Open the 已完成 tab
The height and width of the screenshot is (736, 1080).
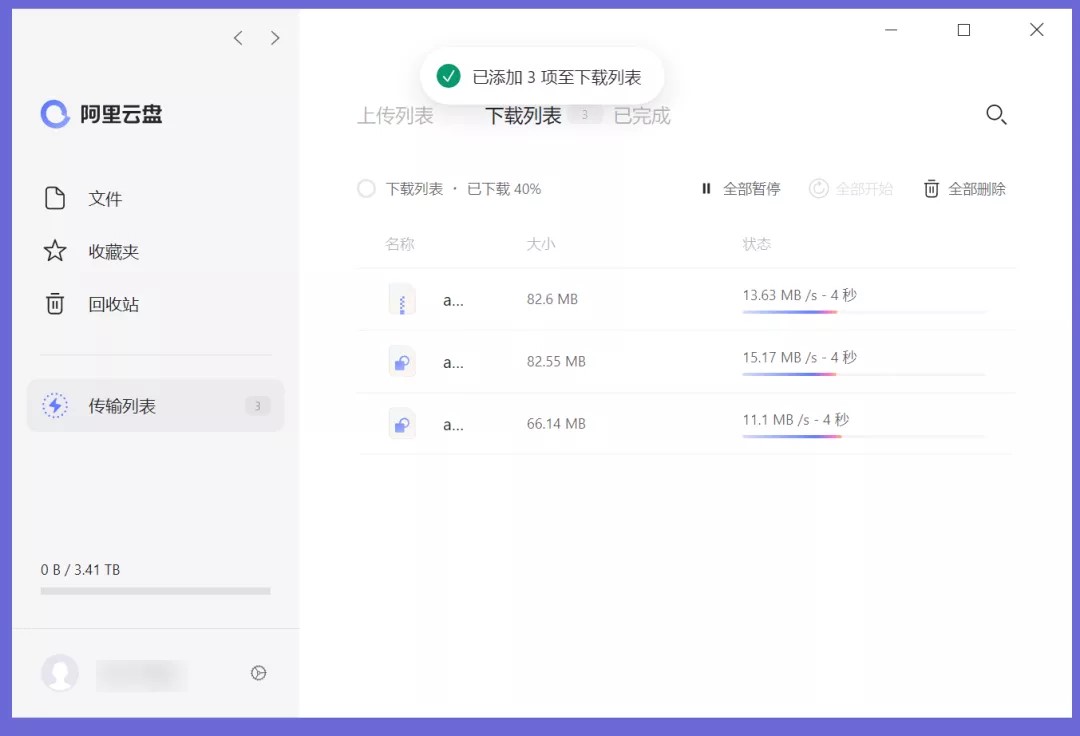coord(640,115)
